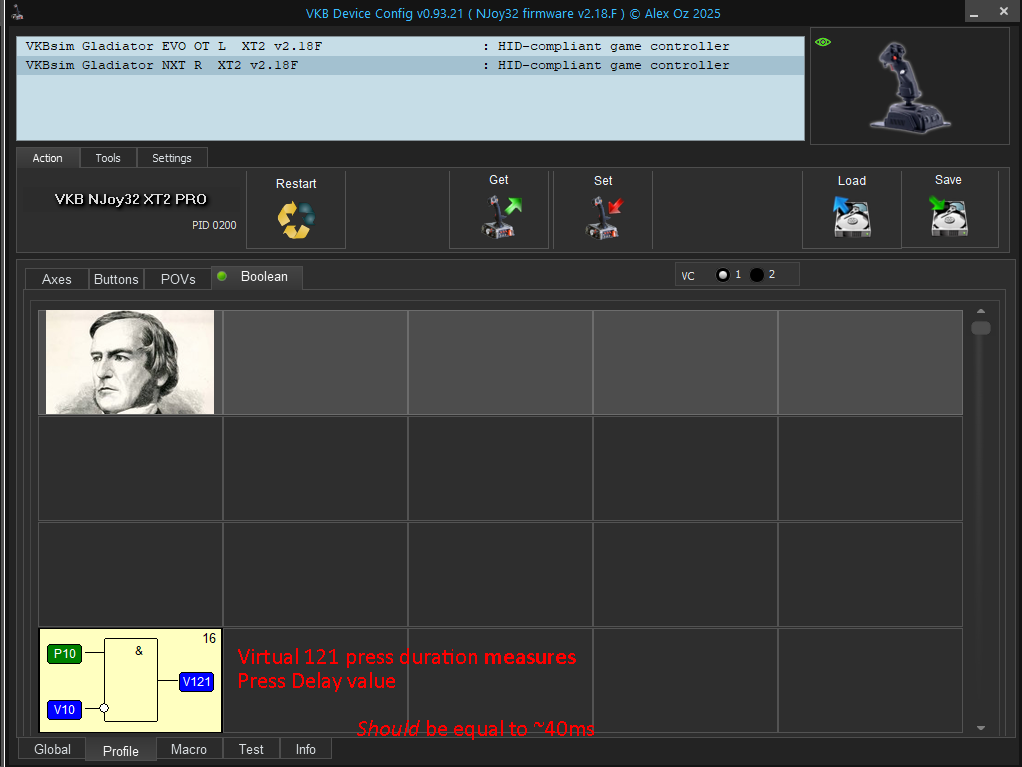This screenshot has height=767, width=1022.
Task: Click the boolean grid scrollbar thumb
Action: click(981, 328)
